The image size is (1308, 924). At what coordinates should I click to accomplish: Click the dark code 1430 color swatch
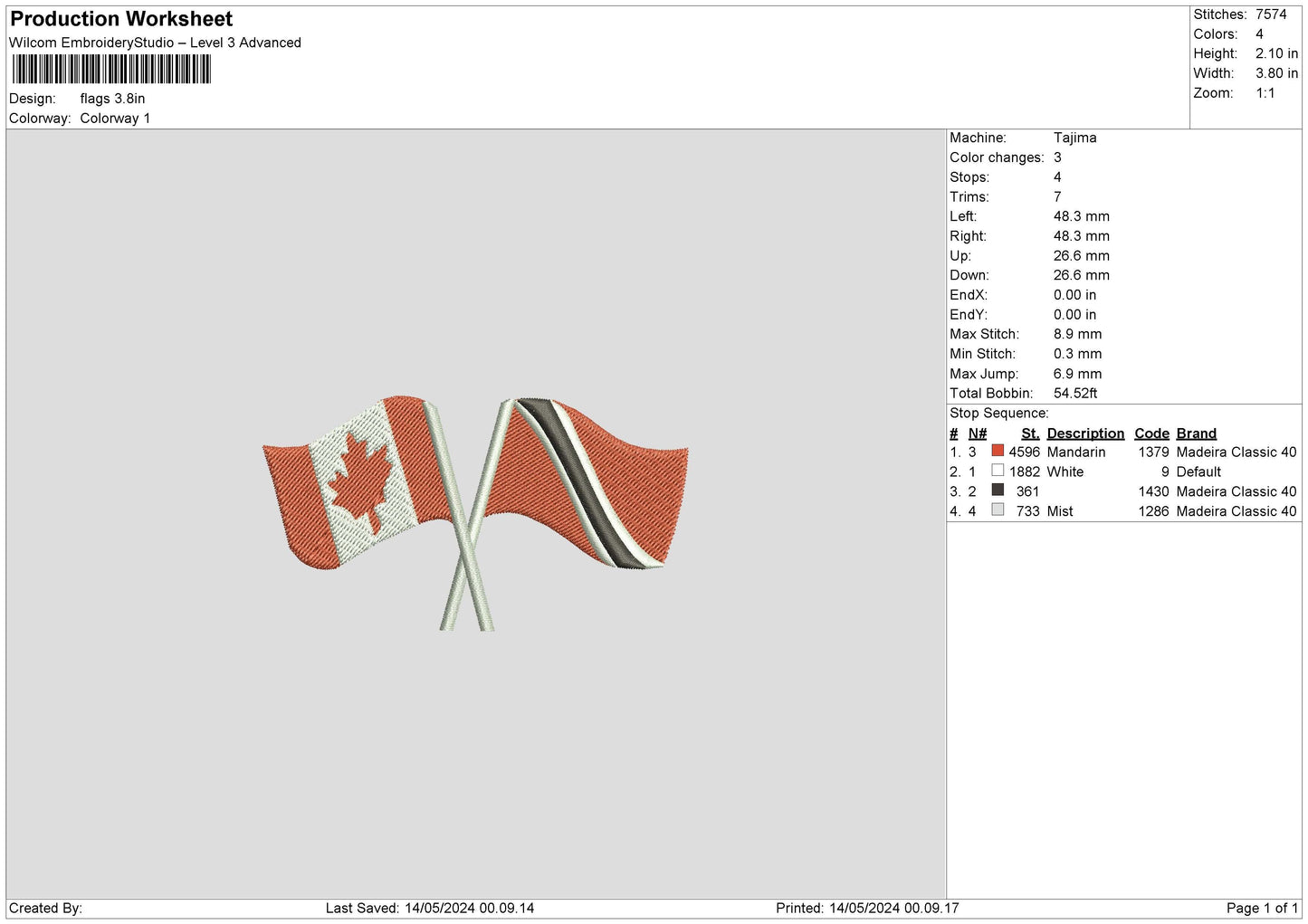998,491
